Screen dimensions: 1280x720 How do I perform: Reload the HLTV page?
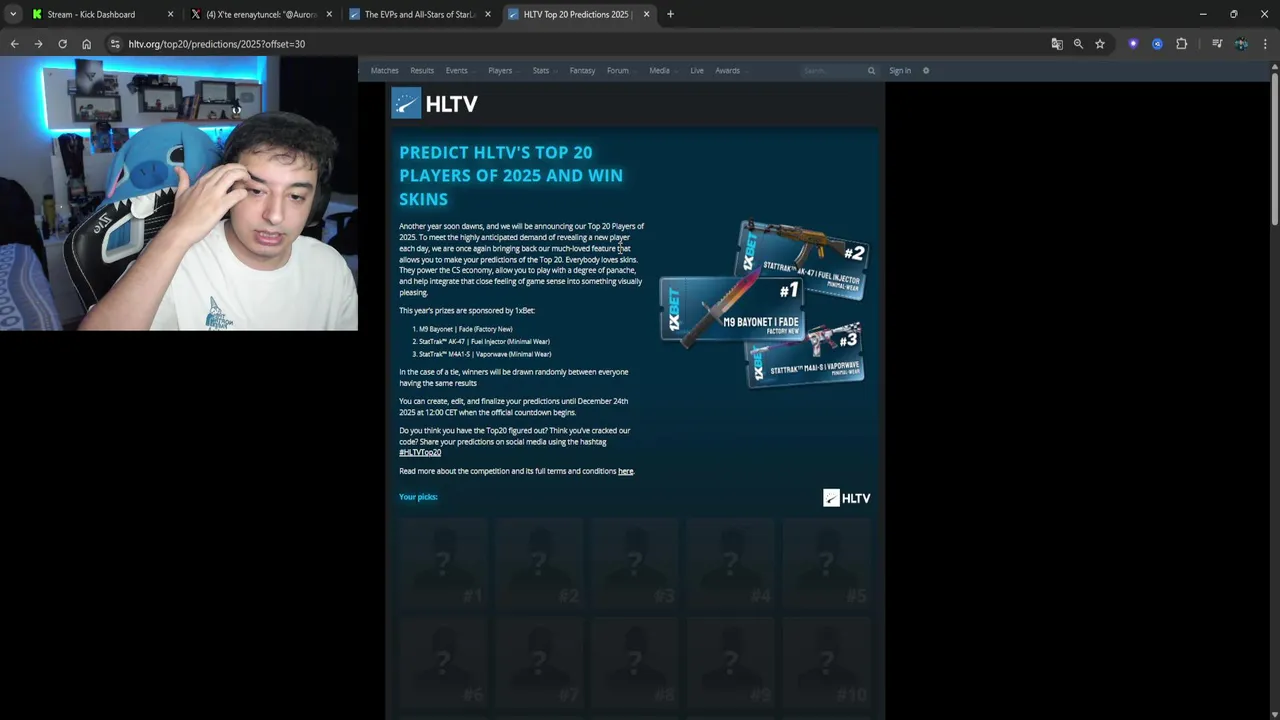coord(62,44)
